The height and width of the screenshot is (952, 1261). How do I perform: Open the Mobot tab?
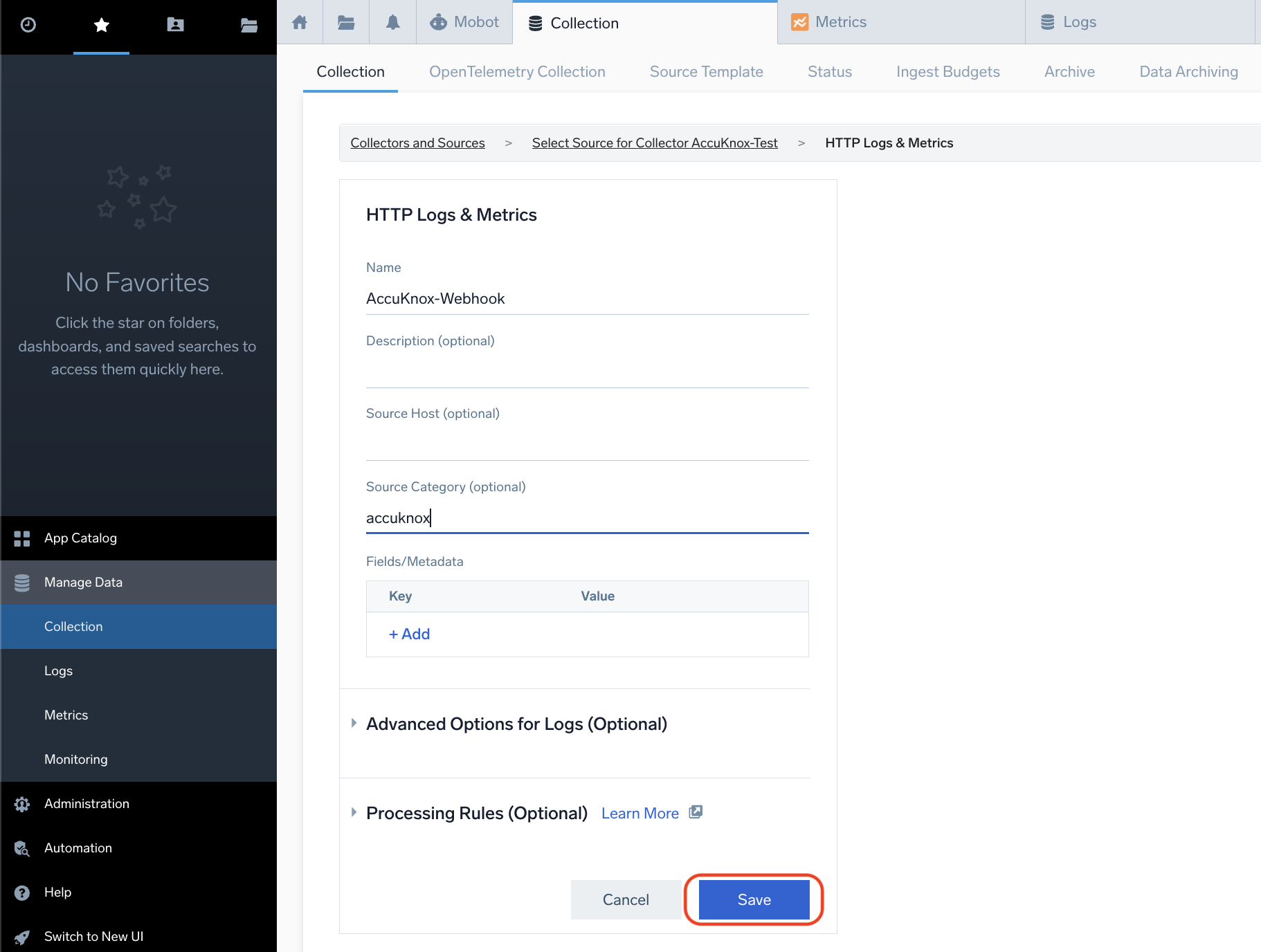[x=464, y=22]
